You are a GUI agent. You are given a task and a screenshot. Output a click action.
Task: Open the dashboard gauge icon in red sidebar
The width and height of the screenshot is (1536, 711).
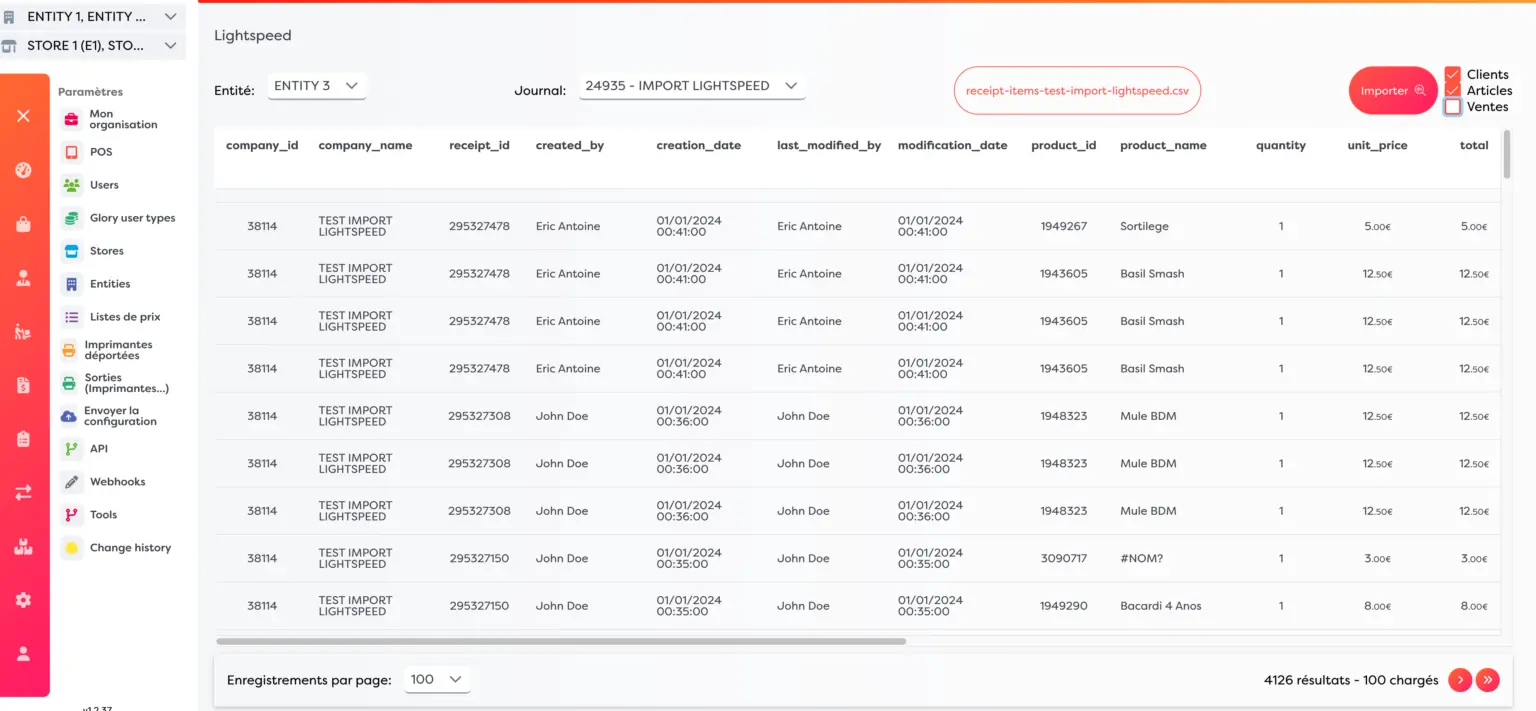23,170
